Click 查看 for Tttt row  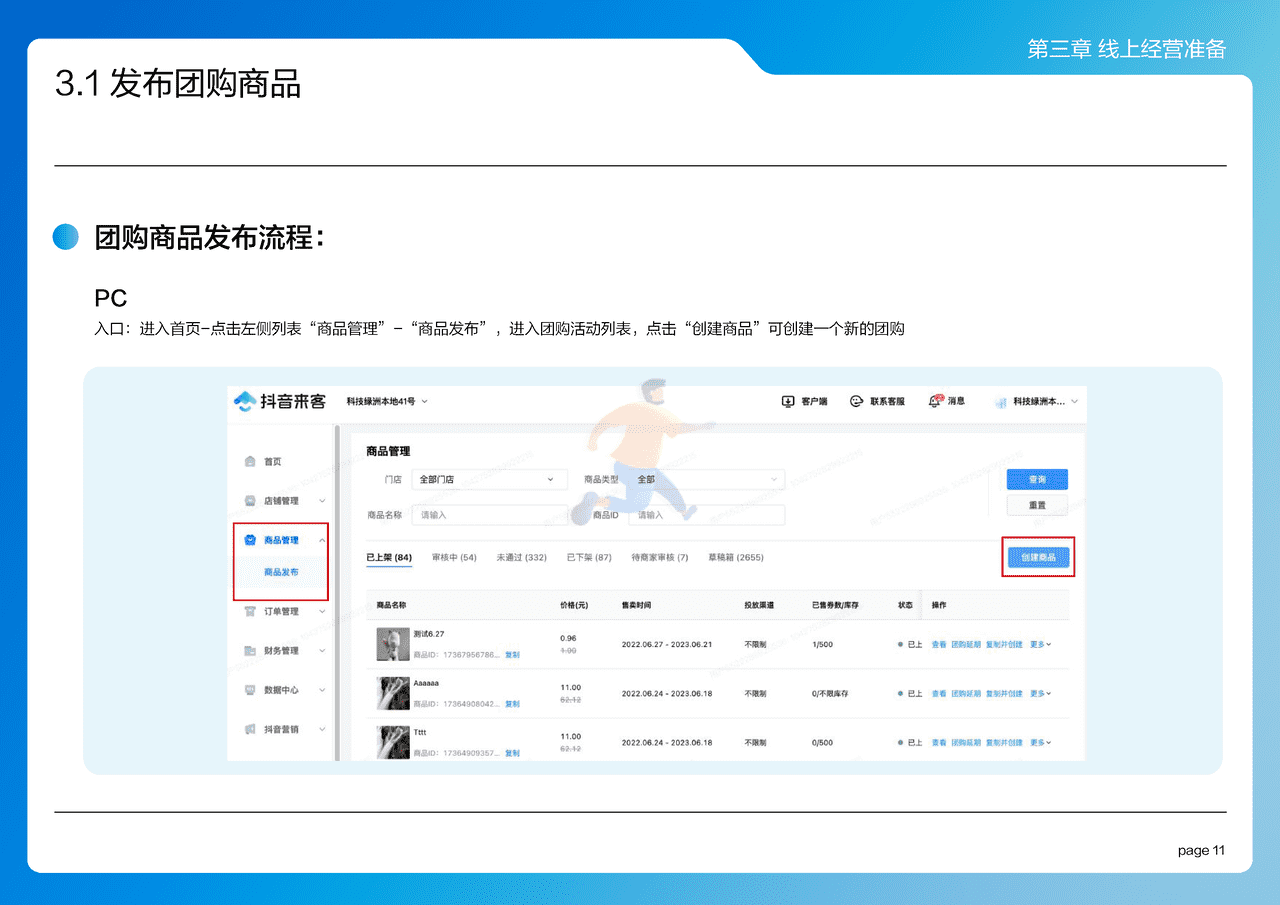939,743
